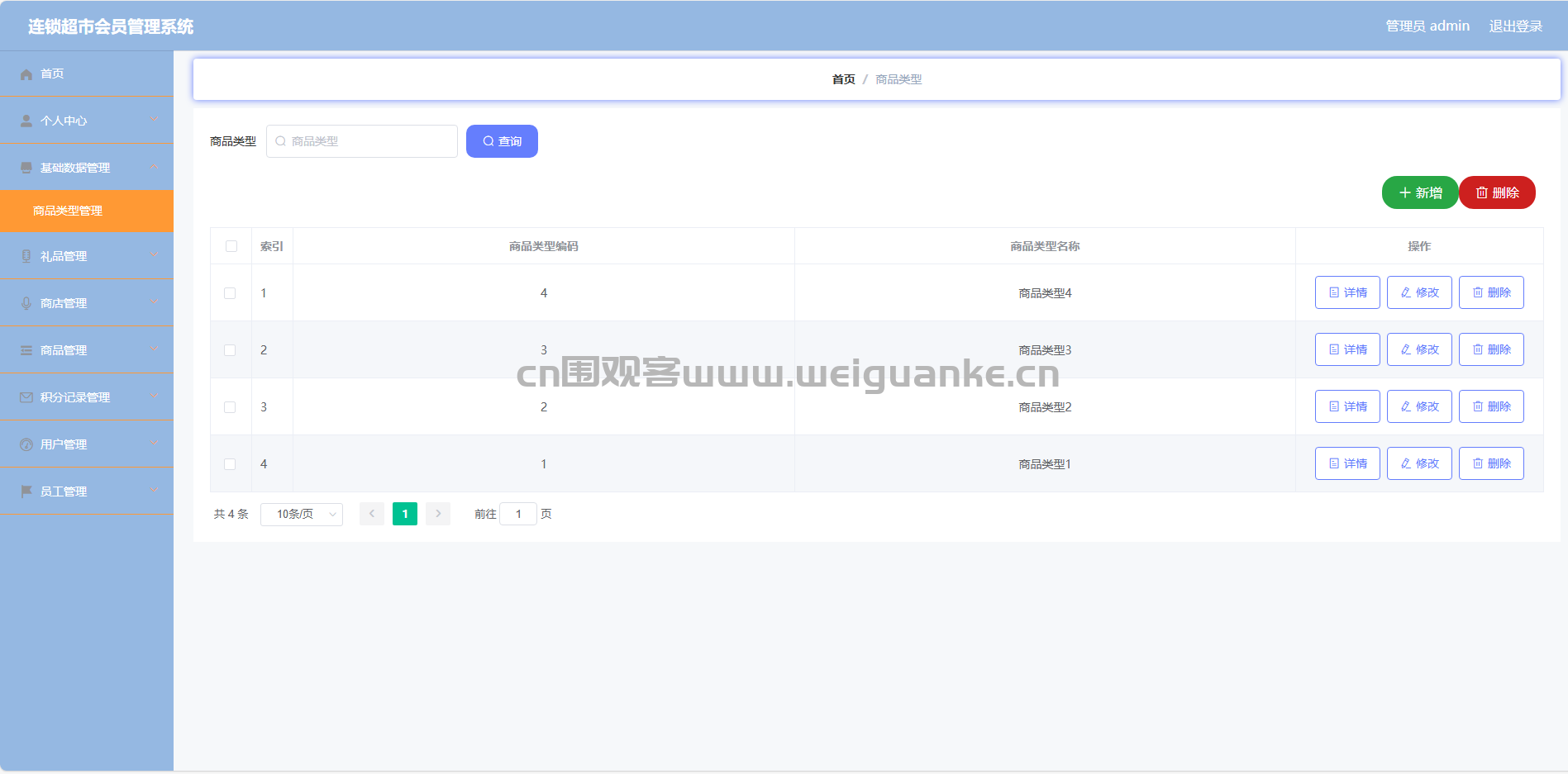Image resolution: width=1568 pixels, height=774 pixels.
Task: Expand the 礼品管理 menu chevron
Action: (154, 255)
